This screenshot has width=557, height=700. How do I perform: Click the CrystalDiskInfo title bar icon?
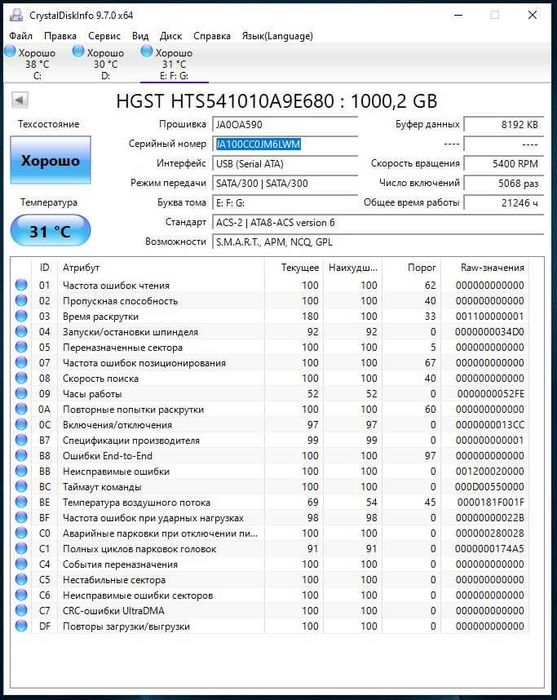(16, 15)
